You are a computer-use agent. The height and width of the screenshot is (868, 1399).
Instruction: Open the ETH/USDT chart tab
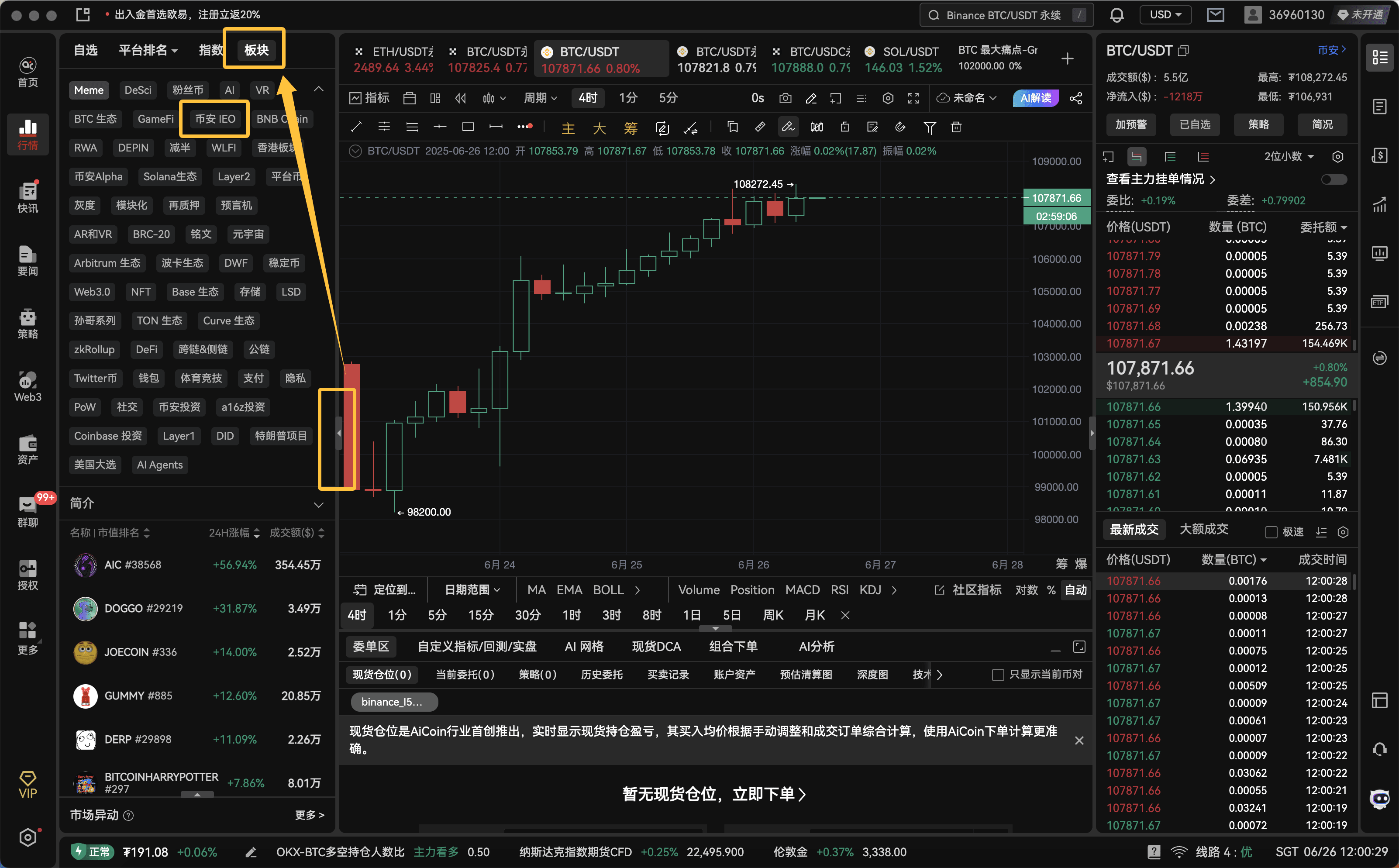coord(393,59)
